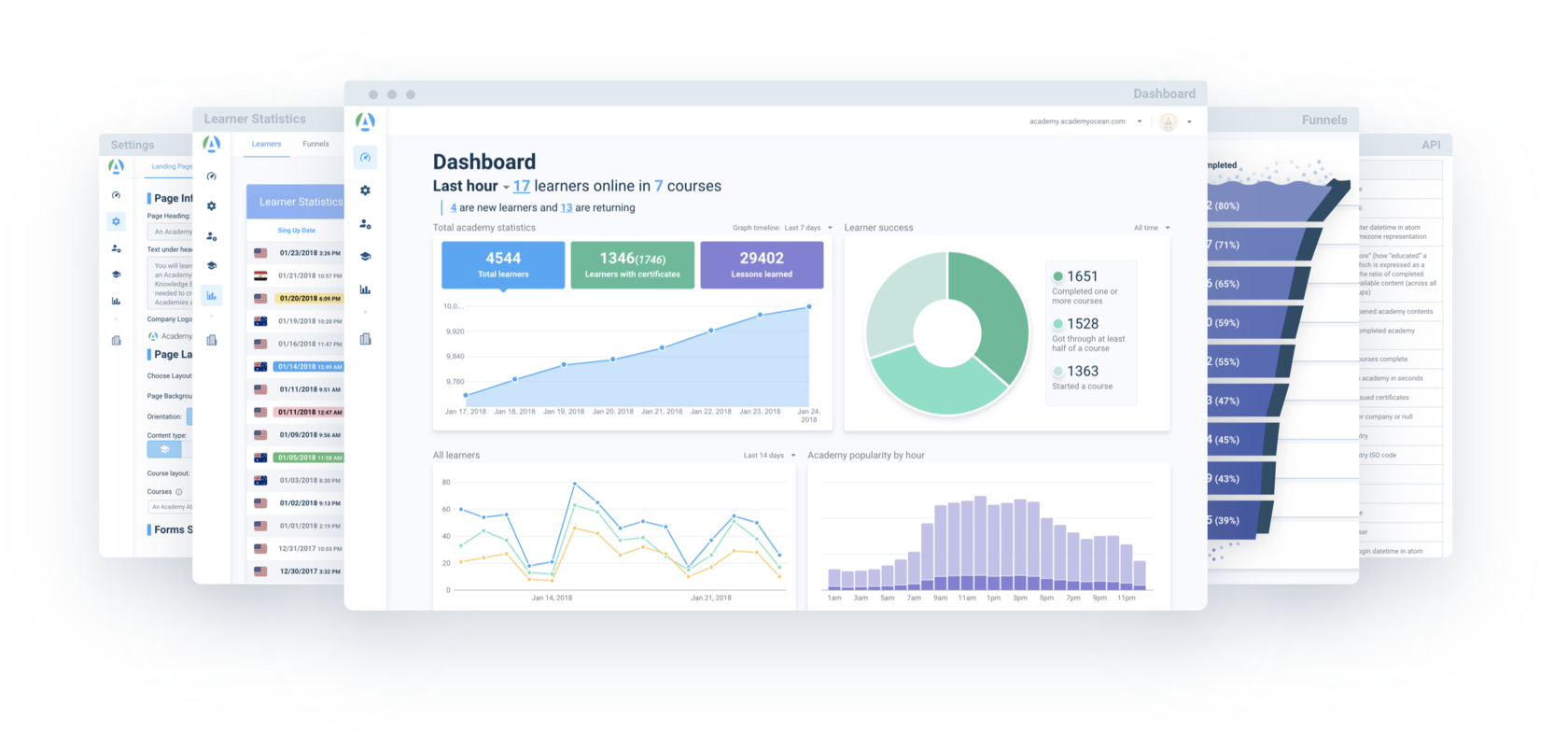Open the Learner success "All time" dropdown
This screenshot has width=1568, height=747.
coord(1152,228)
